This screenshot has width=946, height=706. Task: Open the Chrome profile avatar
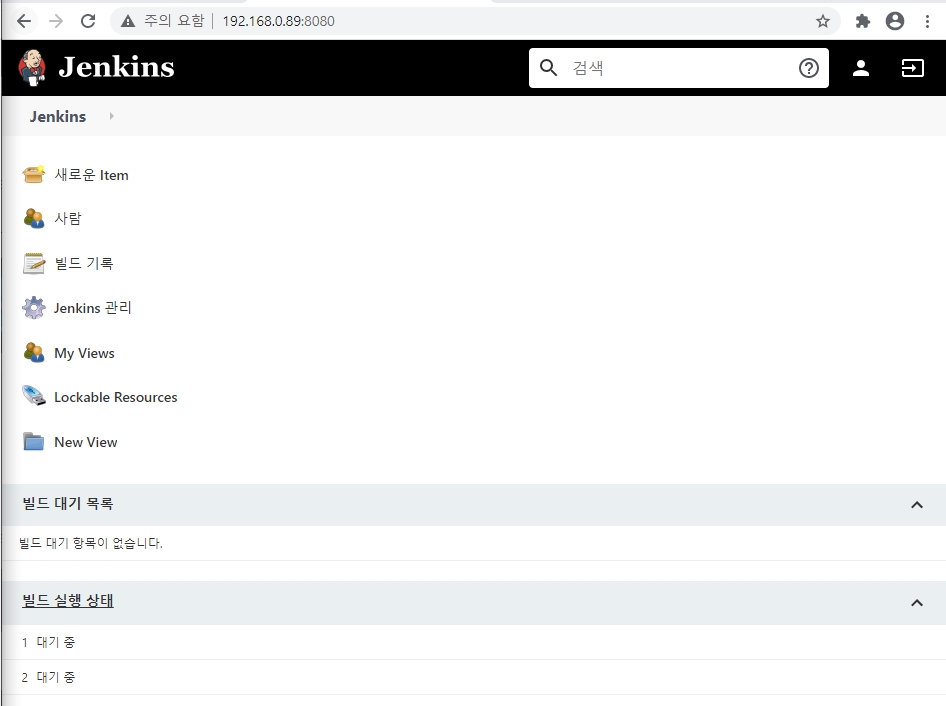click(895, 21)
